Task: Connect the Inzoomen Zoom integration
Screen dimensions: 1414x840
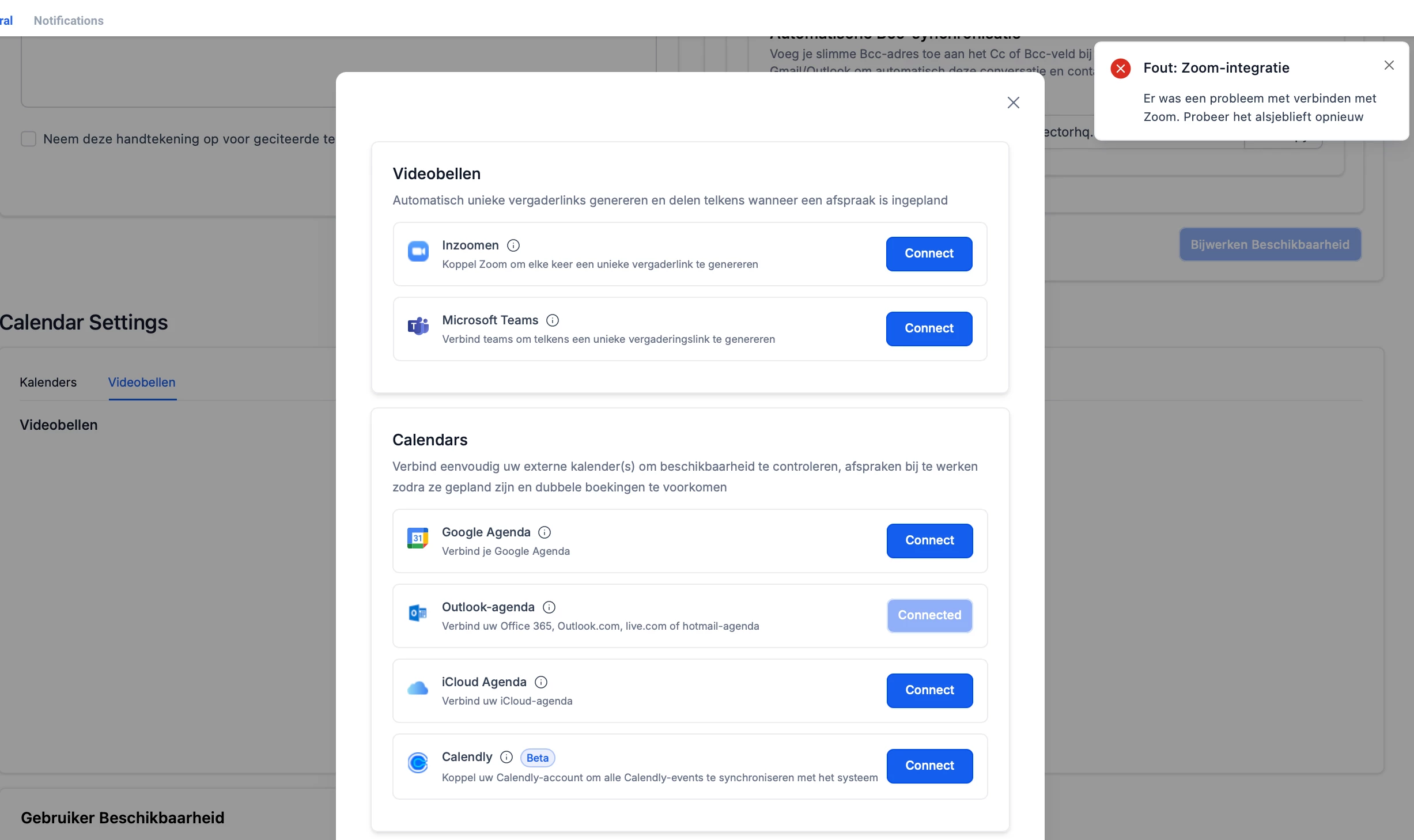Action: tap(929, 253)
